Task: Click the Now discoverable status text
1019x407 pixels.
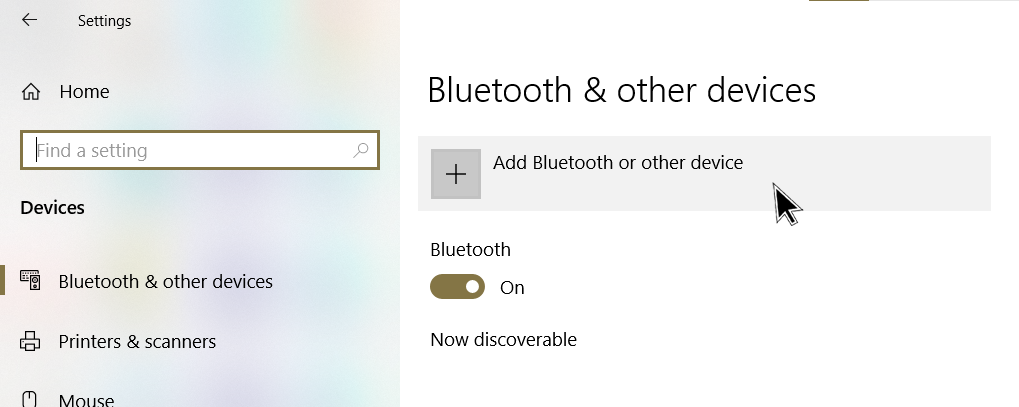Action: pyautogui.click(x=503, y=340)
